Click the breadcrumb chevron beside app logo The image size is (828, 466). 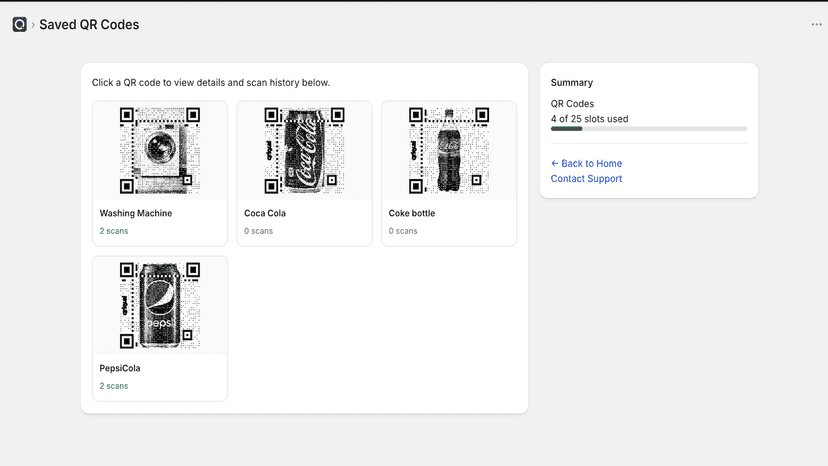[x=33, y=25]
